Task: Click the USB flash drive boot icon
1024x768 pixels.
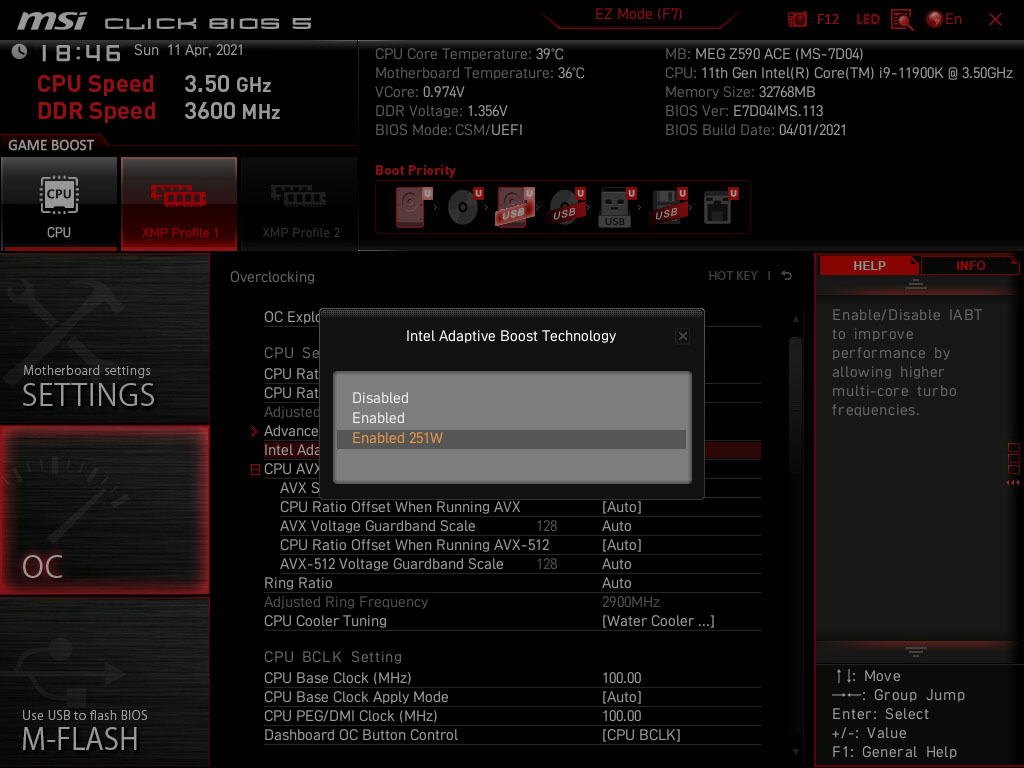Action: coord(616,205)
